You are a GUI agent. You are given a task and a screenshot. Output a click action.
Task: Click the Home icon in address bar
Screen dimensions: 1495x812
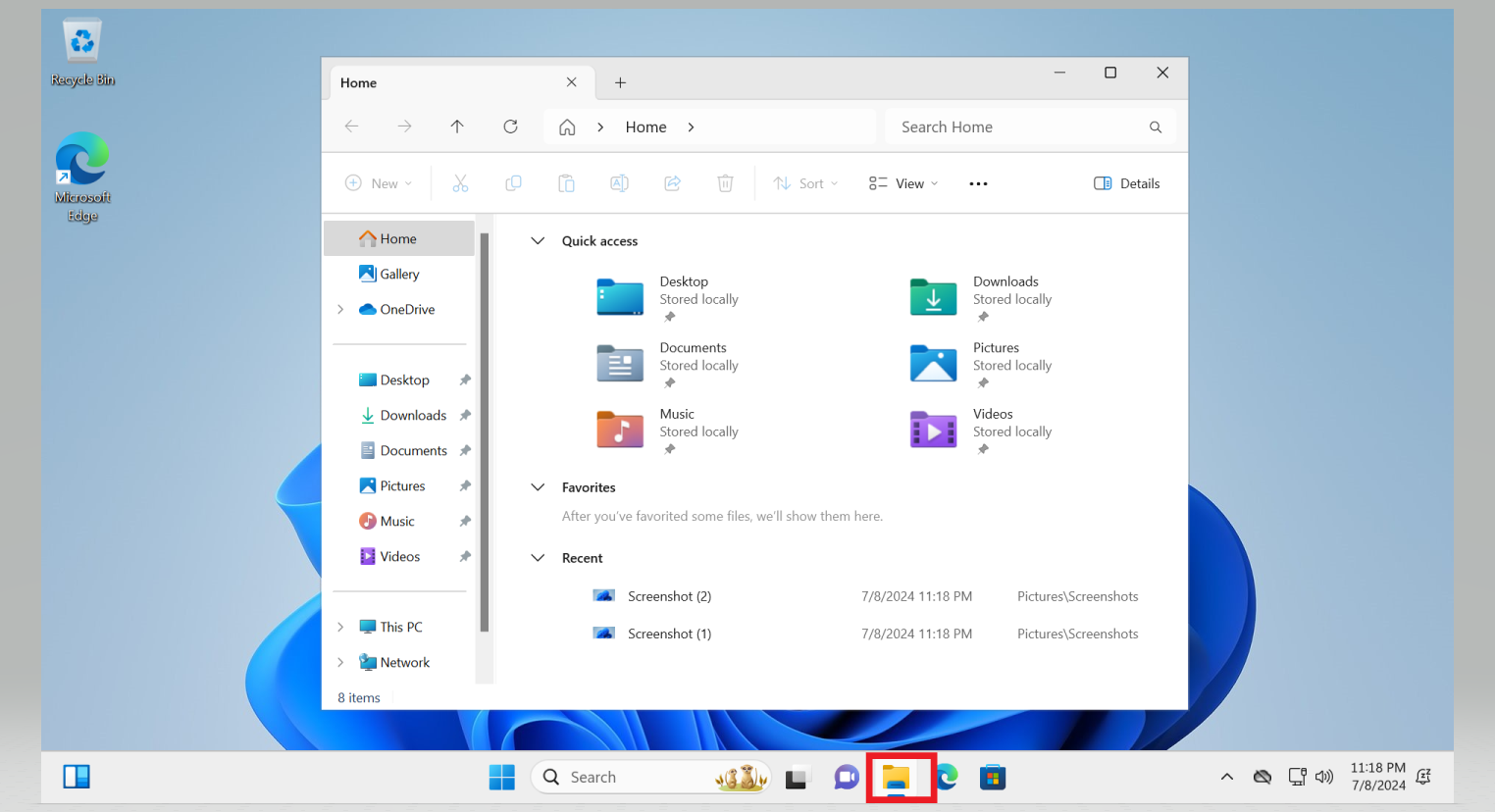tap(567, 127)
